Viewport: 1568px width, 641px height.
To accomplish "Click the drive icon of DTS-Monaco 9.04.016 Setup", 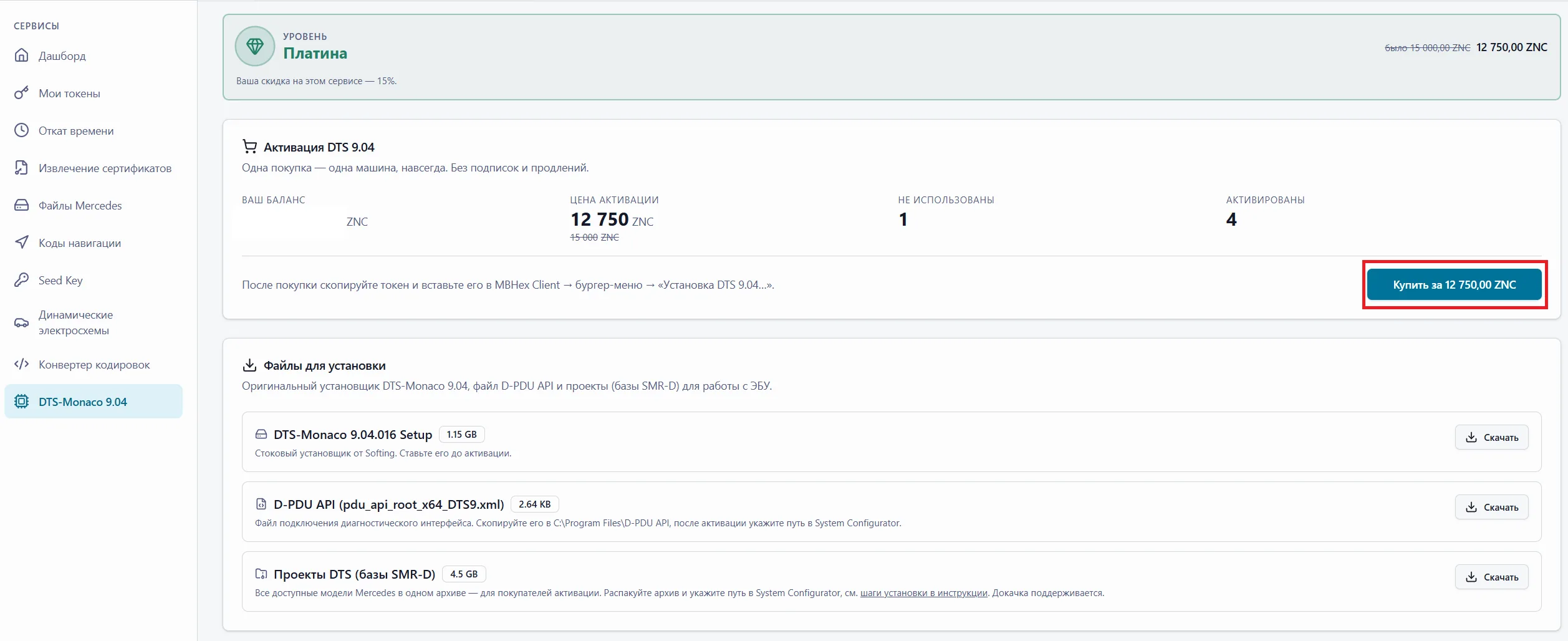I will 261,434.
